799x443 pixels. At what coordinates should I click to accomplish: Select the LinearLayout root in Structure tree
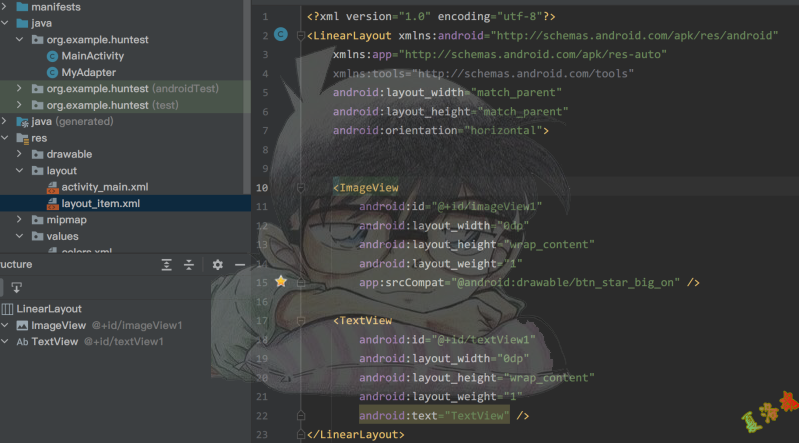coord(49,309)
